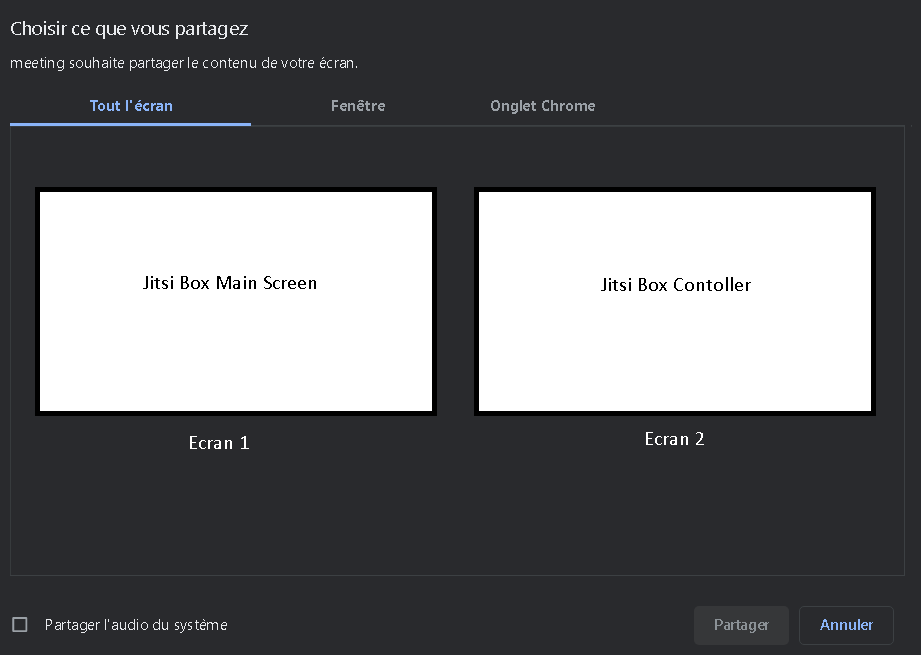Cancel sharing with the Annuler button
The width and height of the screenshot is (921, 655).
point(846,625)
